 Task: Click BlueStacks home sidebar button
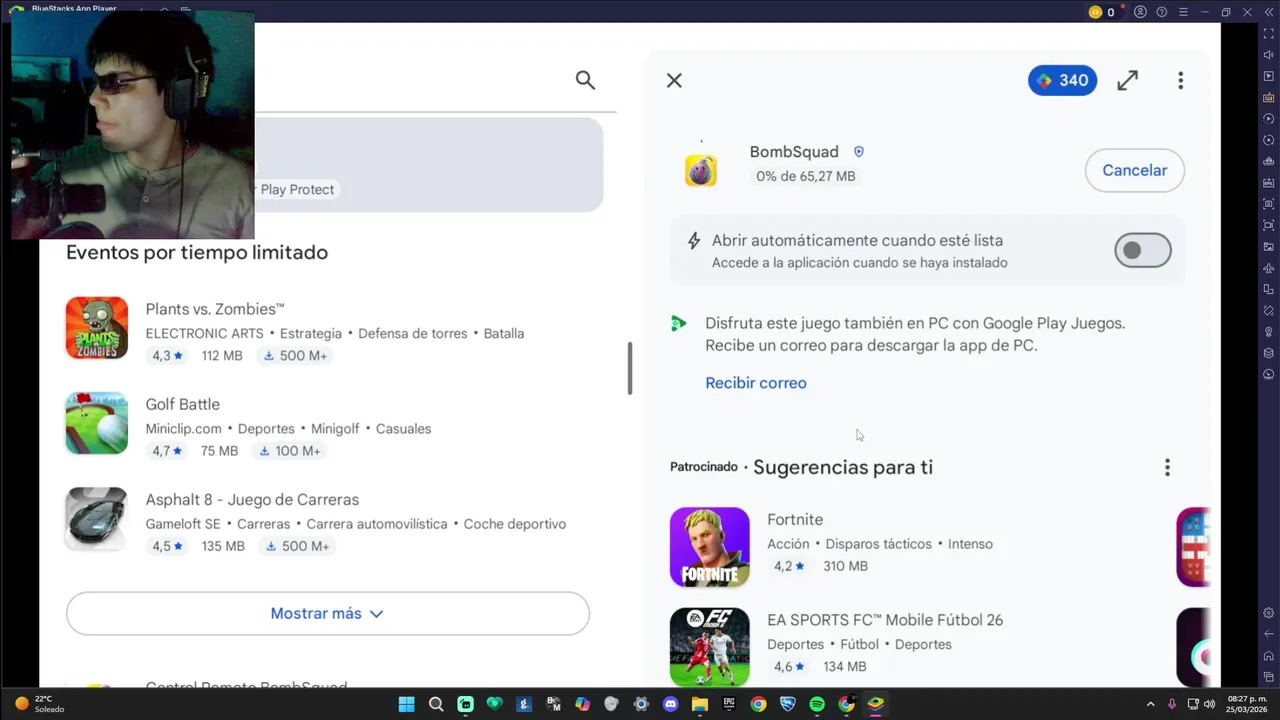[1269, 656]
